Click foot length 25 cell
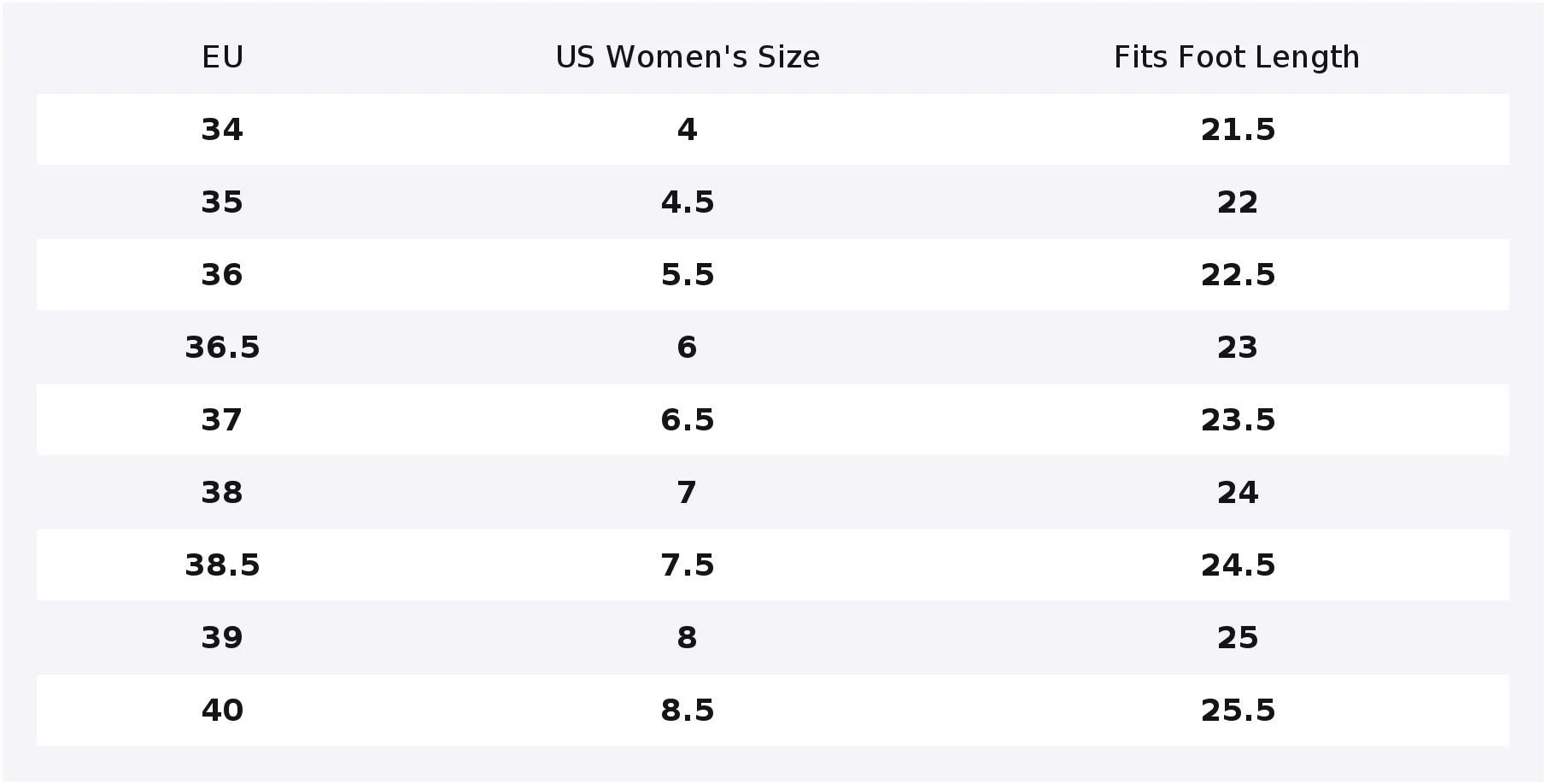 click(1238, 638)
